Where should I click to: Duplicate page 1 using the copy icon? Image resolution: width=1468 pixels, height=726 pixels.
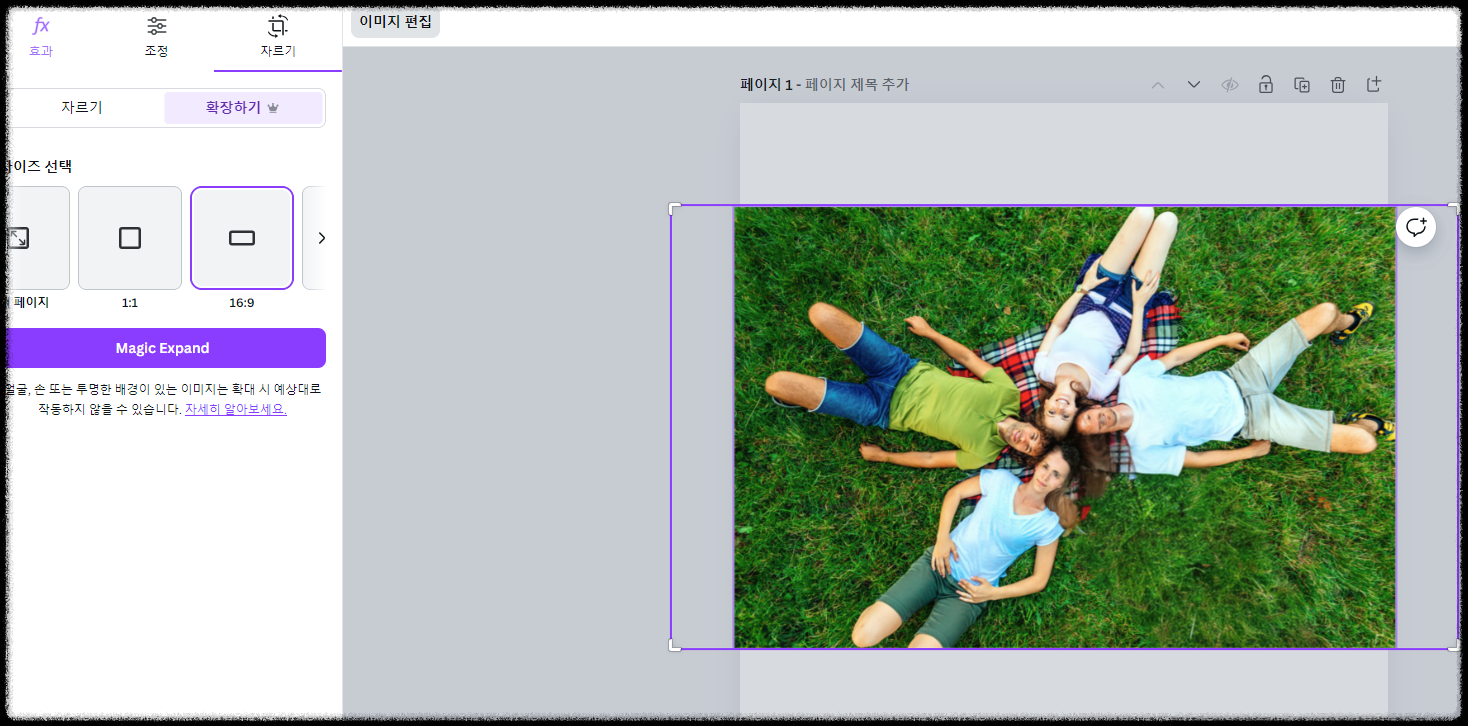tap(1301, 85)
